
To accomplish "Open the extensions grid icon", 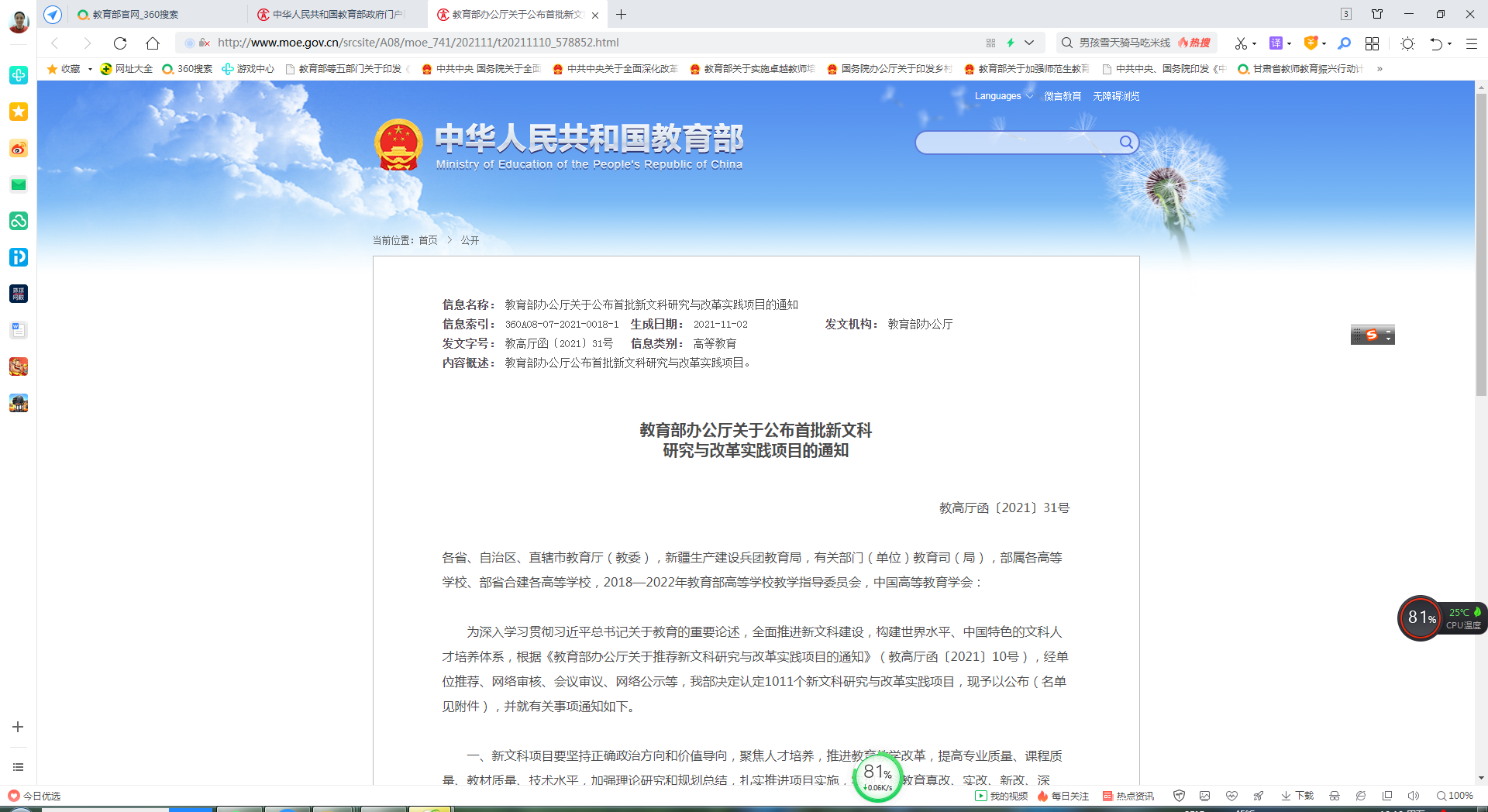I will coord(1372,43).
